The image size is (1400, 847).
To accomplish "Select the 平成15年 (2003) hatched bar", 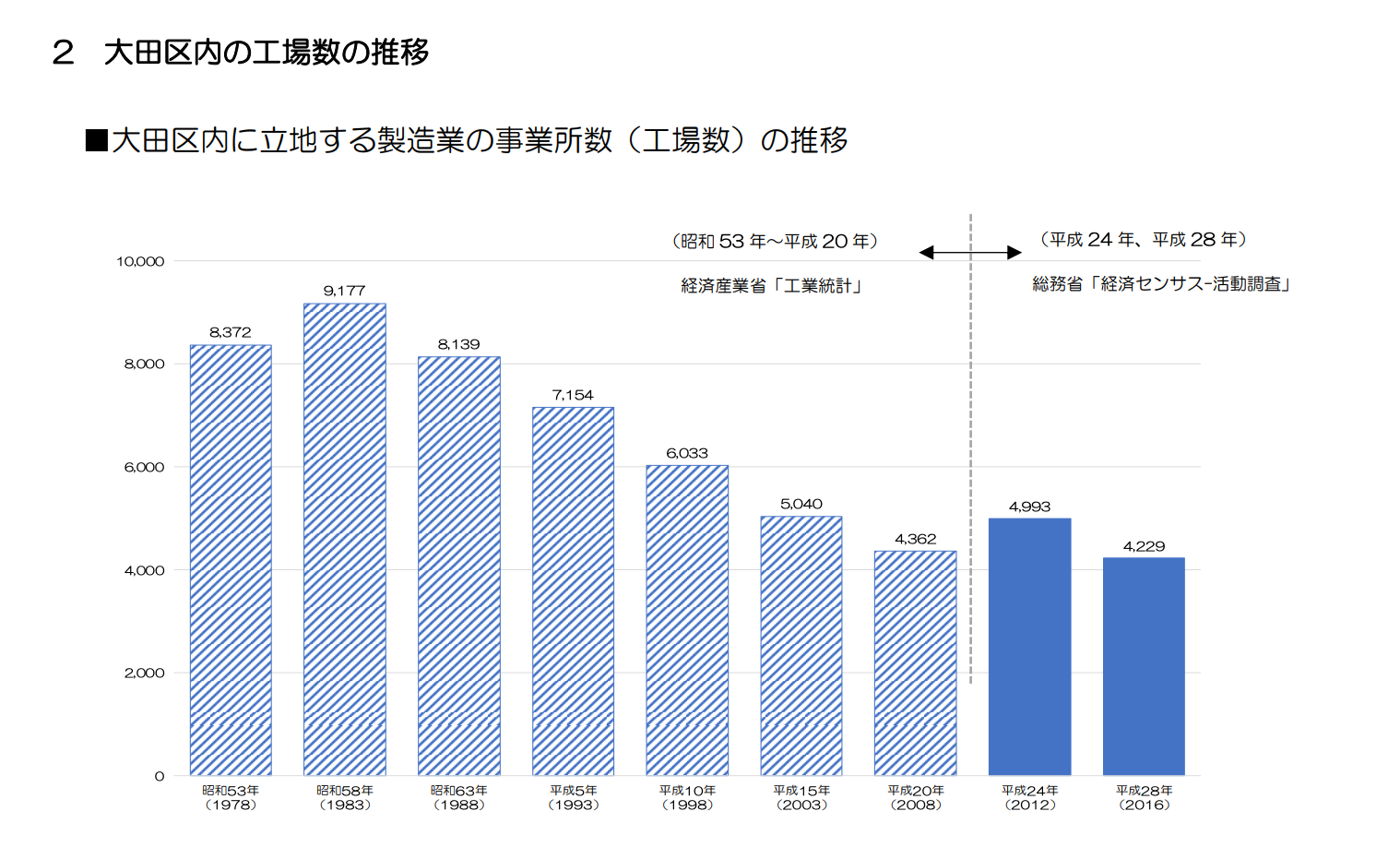I will (801, 646).
